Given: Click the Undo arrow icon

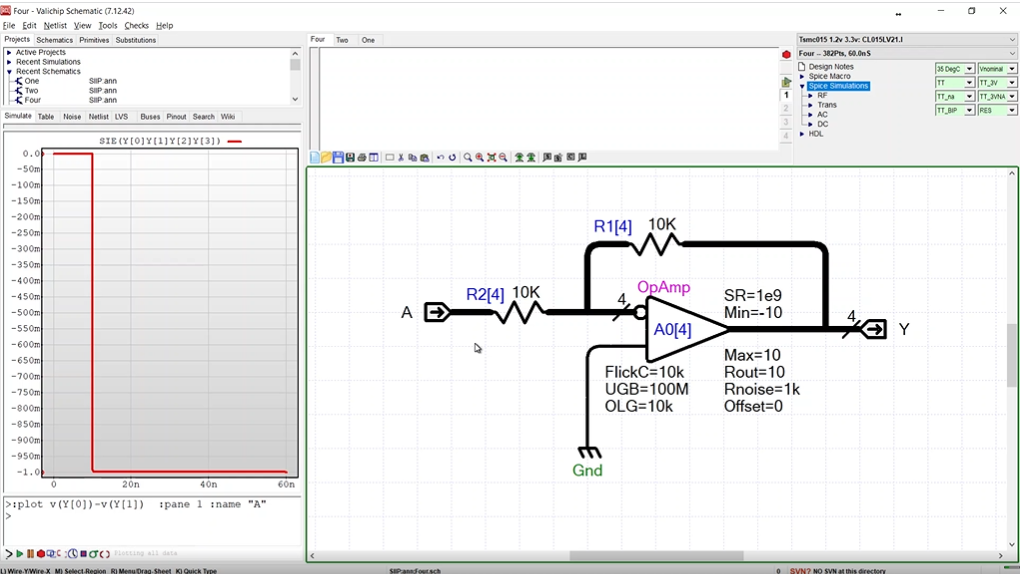Looking at the screenshot, I should 440,158.
